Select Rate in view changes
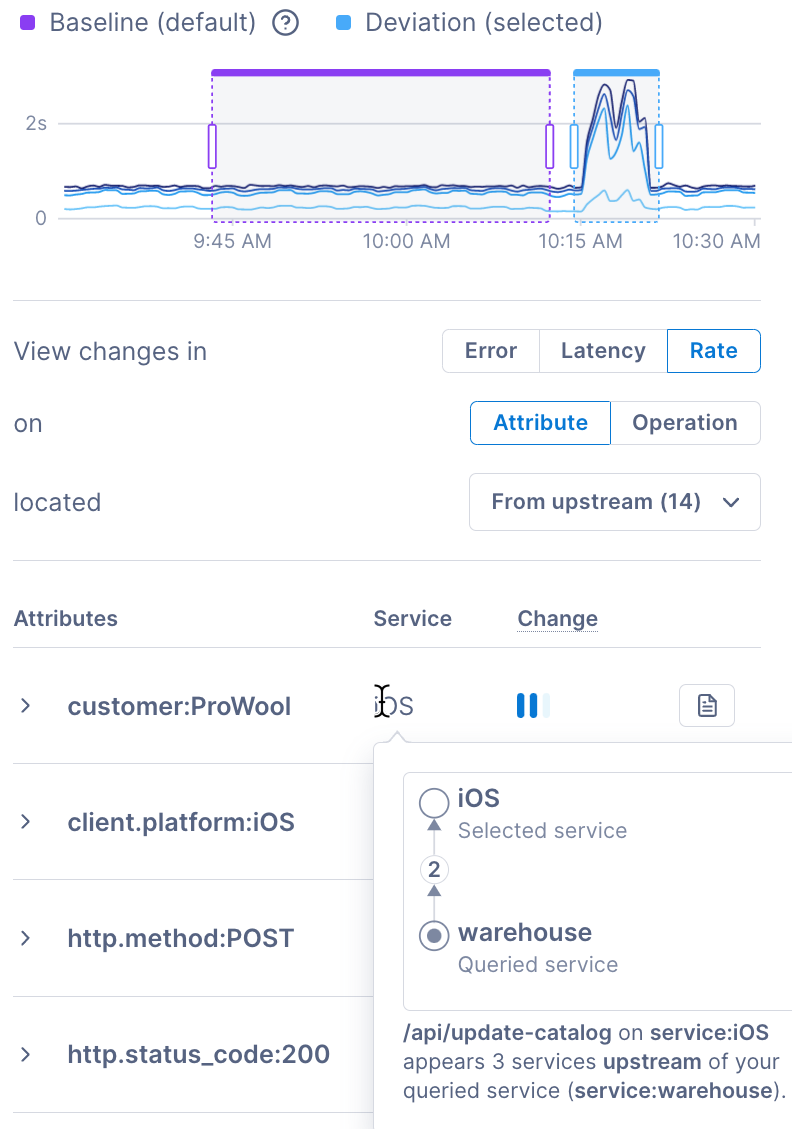The height and width of the screenshot is (1129, 792). 713,351
